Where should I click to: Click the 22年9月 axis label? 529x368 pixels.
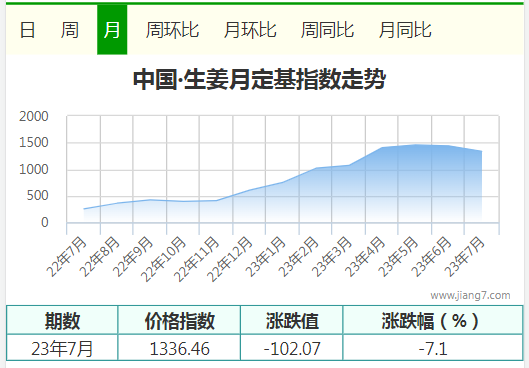pos(133,257)
